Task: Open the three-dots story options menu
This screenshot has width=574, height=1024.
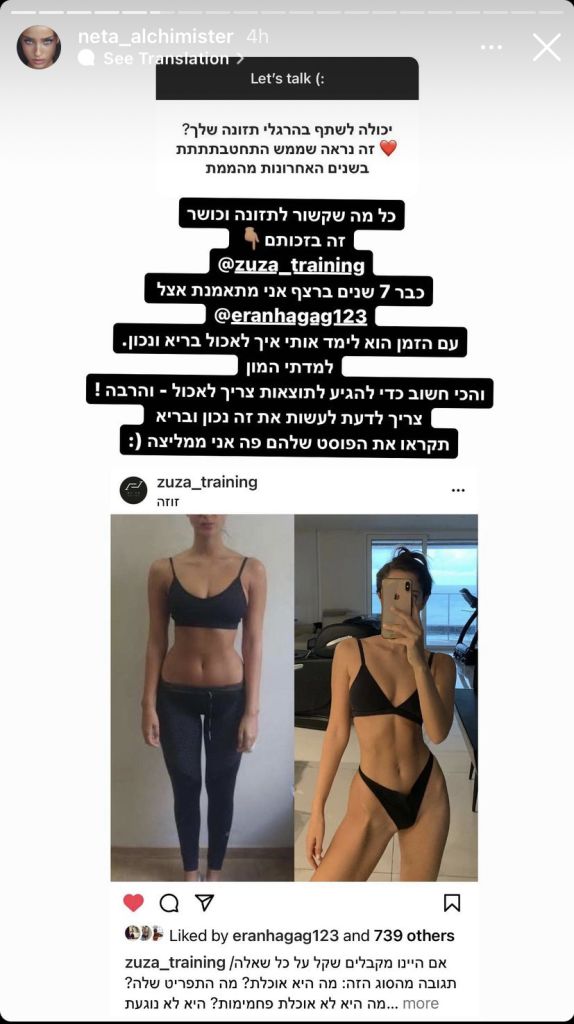Action: tap(491, 48)
